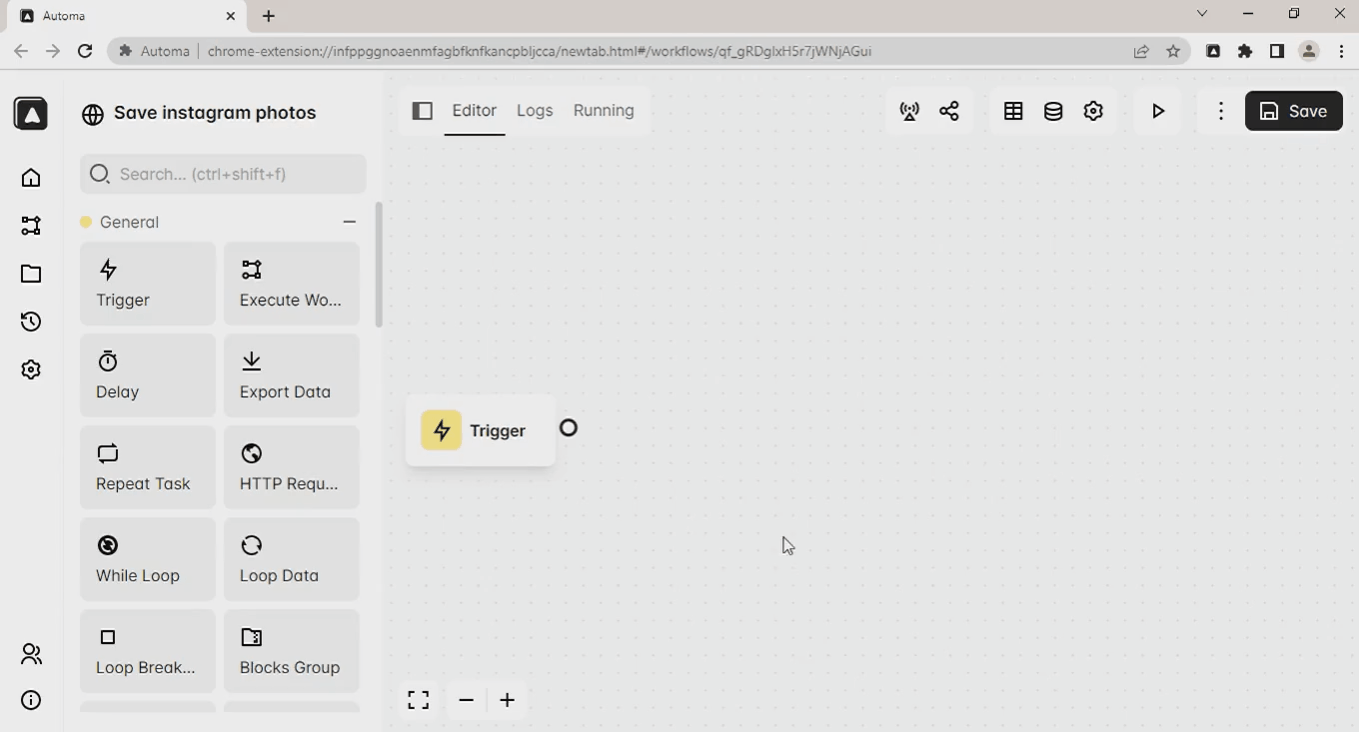This screenshot has width=1359, height=732.
Task: Select the Delay block
Action: (x=148, y=376)
